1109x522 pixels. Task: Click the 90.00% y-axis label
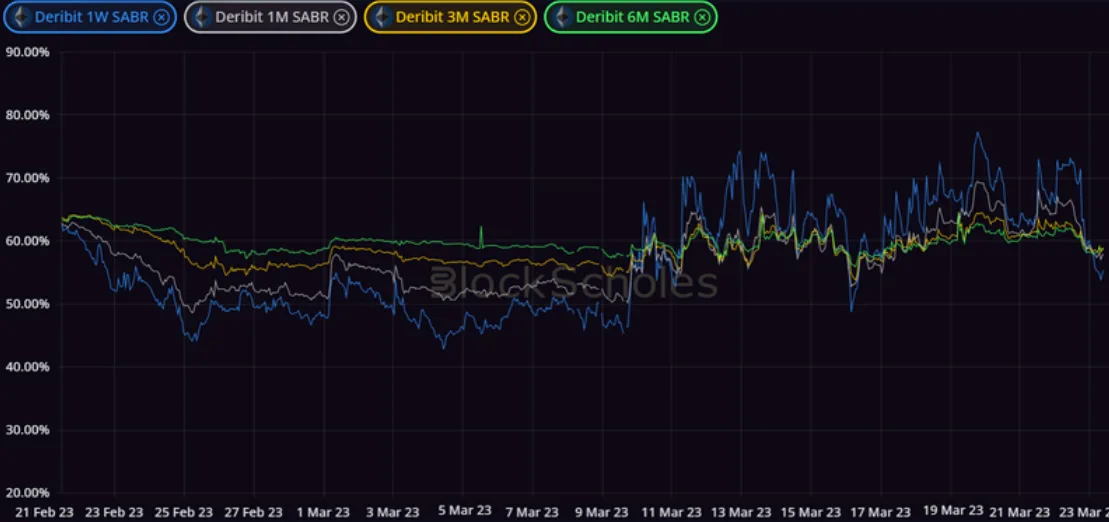click(27, 52)
